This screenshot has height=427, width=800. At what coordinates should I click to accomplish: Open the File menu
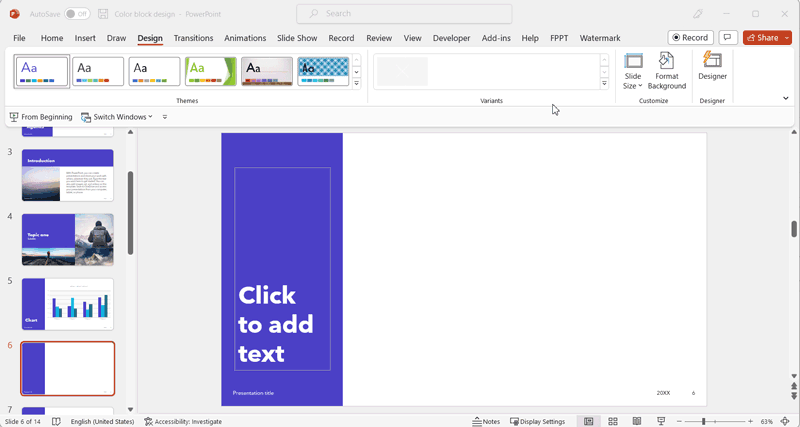pyautogui.click(x=19, y=38)
